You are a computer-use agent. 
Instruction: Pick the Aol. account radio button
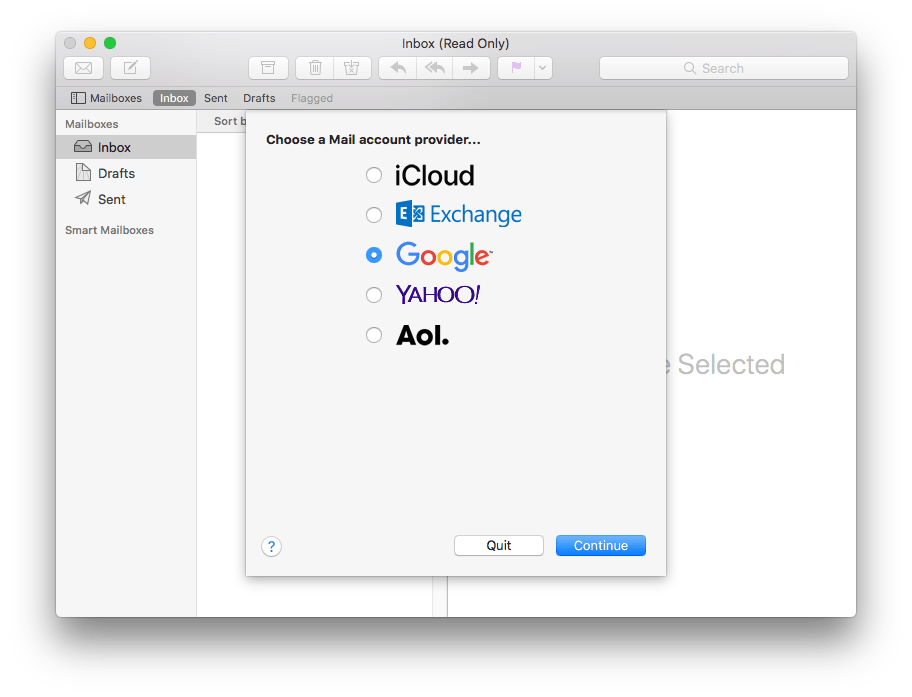pos(374,335)
